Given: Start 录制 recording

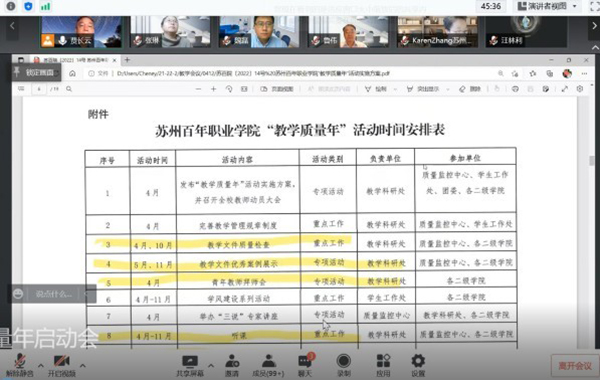Looking at the screenshot, I should tap(344, 365).
